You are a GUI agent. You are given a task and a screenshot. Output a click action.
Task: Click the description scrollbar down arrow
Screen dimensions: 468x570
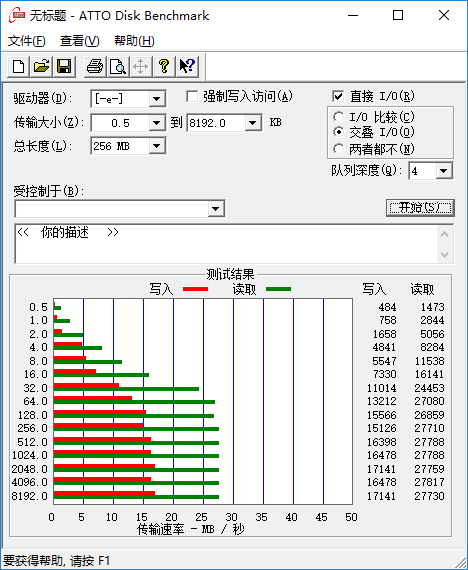click(x=444, y=254)
